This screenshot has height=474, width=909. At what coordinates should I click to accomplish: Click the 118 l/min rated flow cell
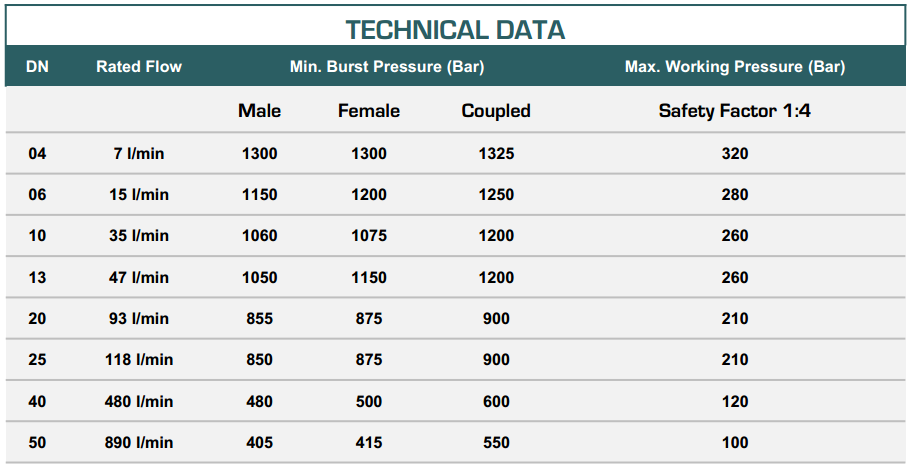coord(139,360)
